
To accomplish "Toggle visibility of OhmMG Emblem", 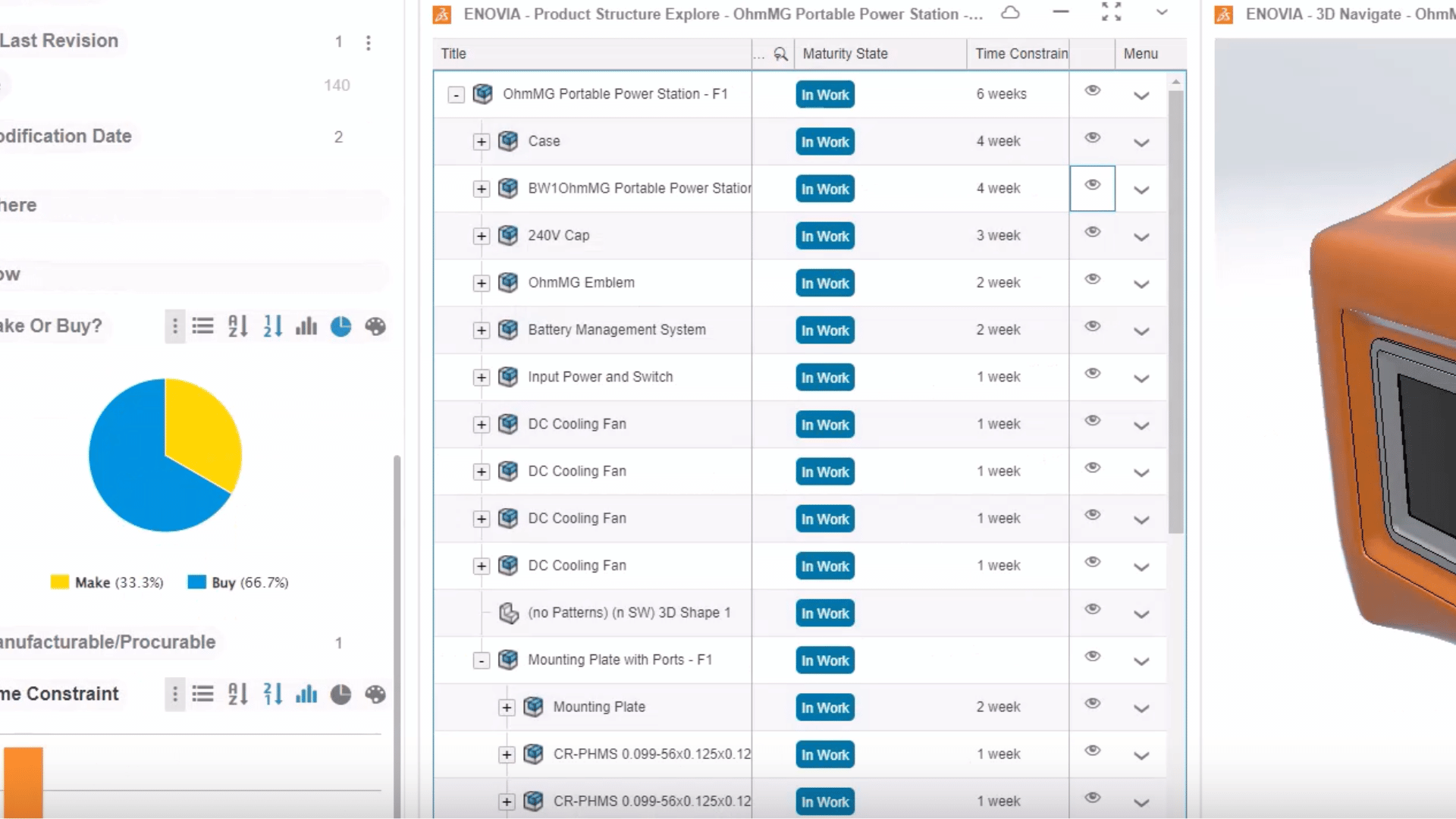I will (x=1092, y=279).
